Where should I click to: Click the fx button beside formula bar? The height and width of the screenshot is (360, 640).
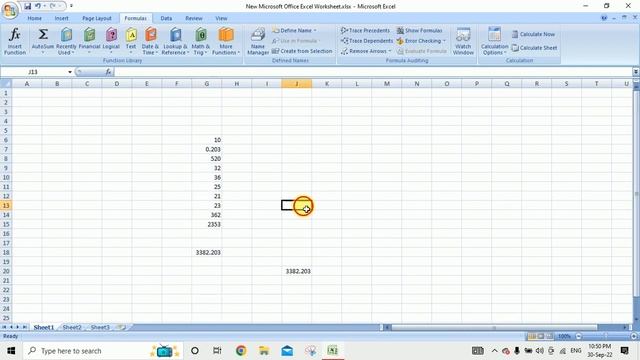coord(108,72)
